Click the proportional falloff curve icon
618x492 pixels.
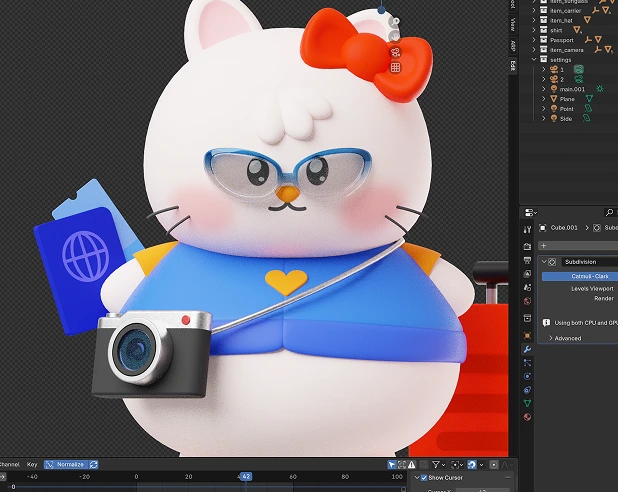click(x=504, y=465)
